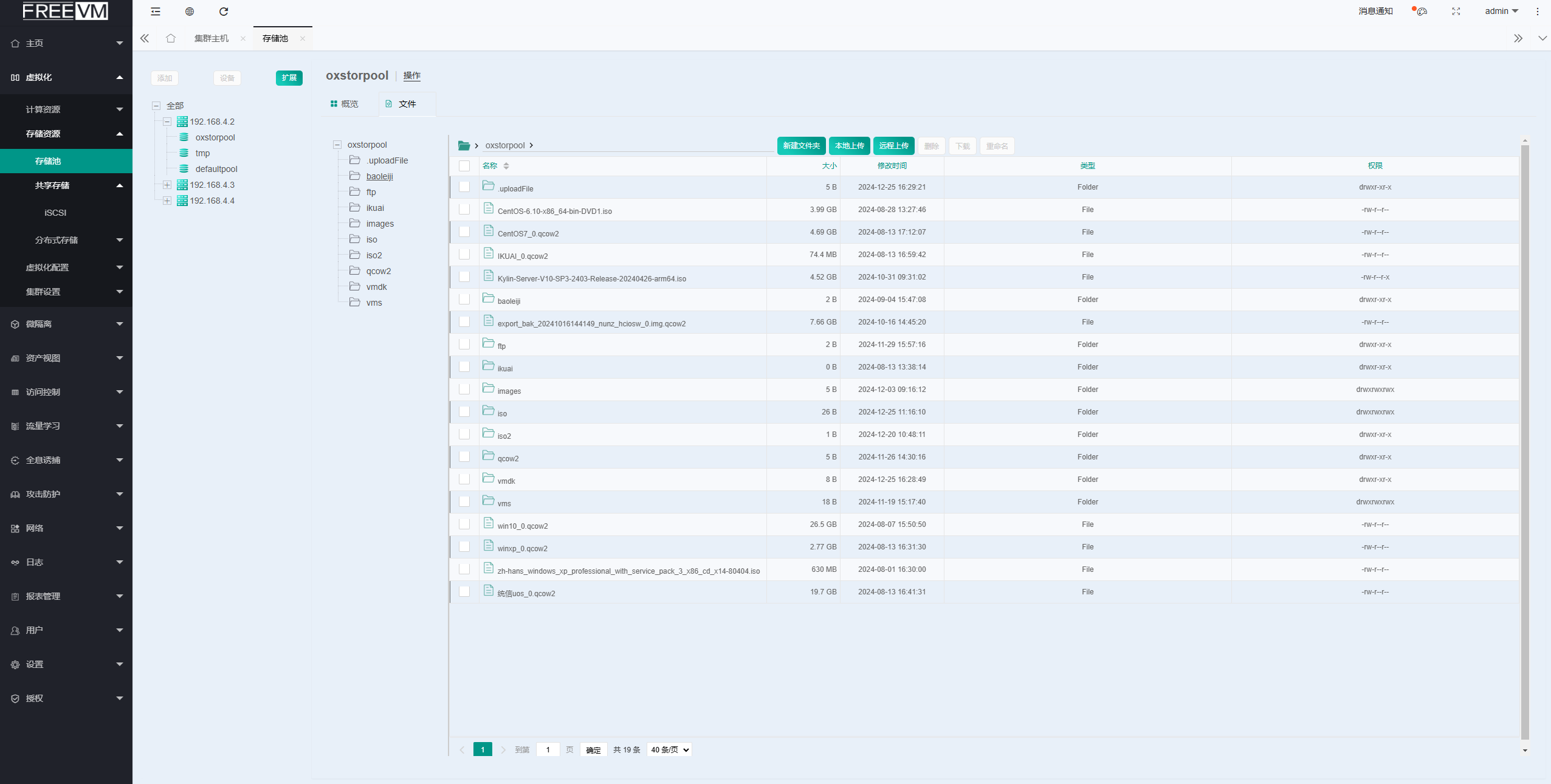Click the page number input field

point(548,750)
